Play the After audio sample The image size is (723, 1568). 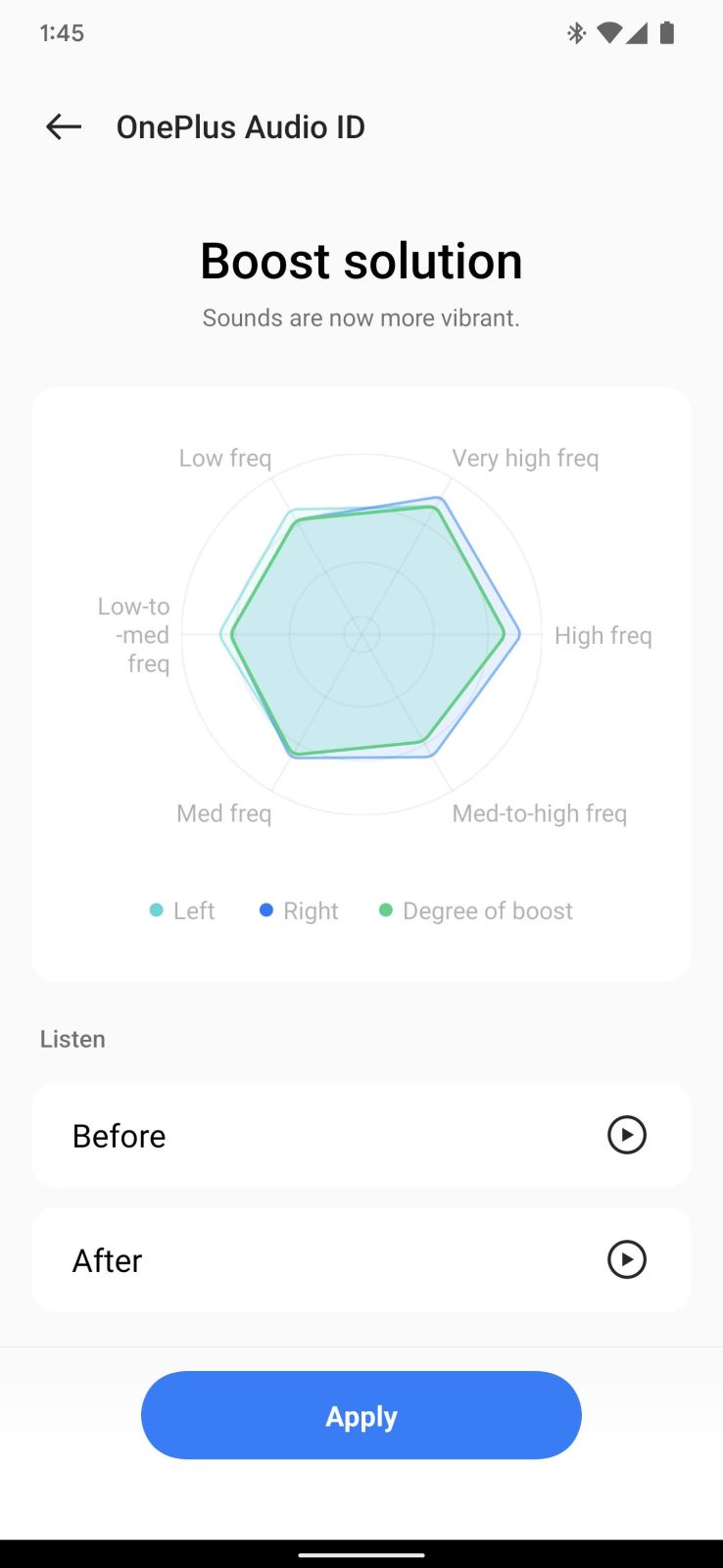coord(627,1259)
